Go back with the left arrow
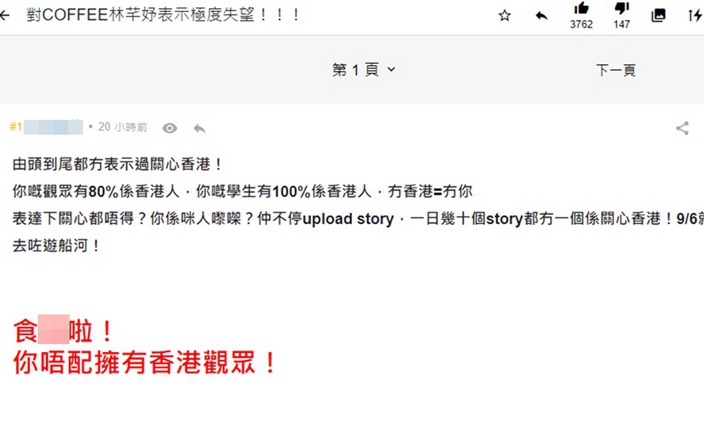 (4, 15)
